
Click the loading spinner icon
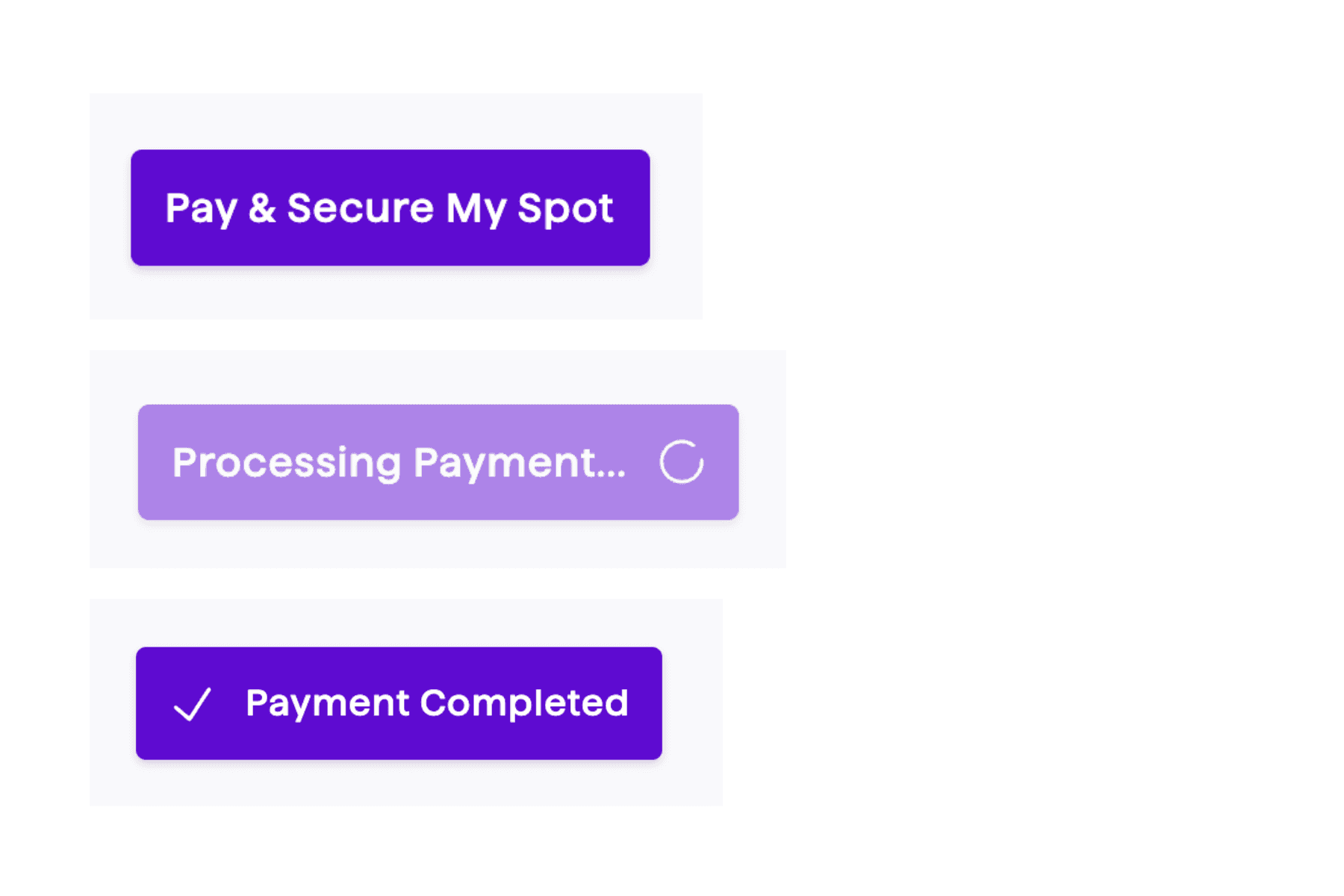click(681, 462)
